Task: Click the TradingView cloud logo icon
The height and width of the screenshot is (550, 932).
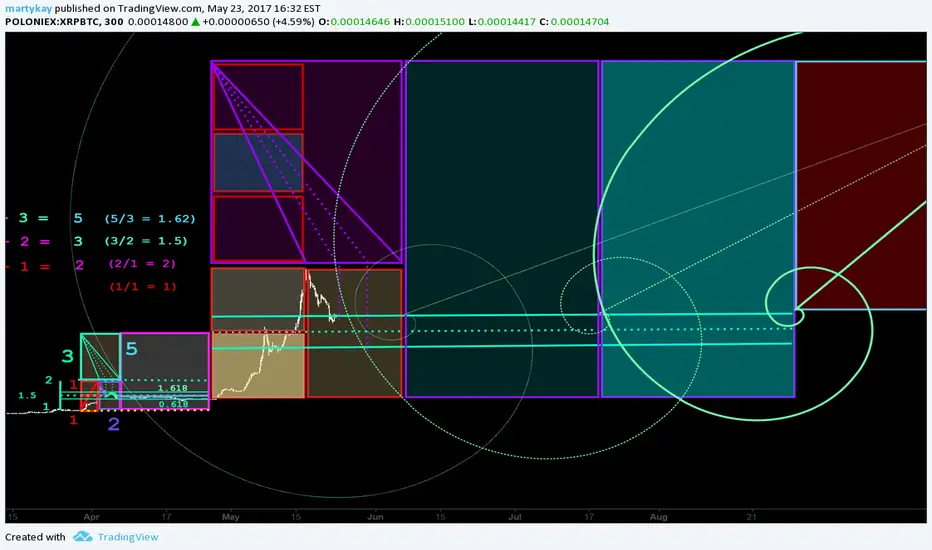Action: 83,537
